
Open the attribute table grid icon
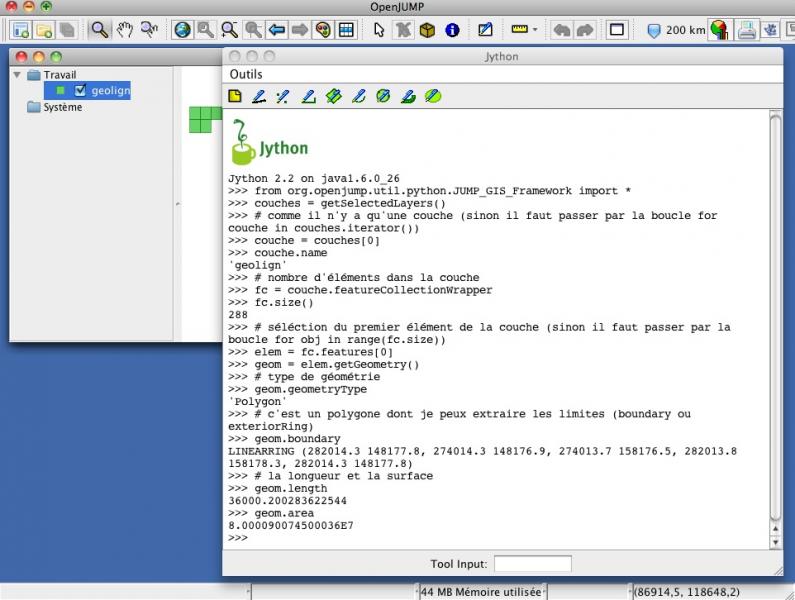[x=346, y=30]
